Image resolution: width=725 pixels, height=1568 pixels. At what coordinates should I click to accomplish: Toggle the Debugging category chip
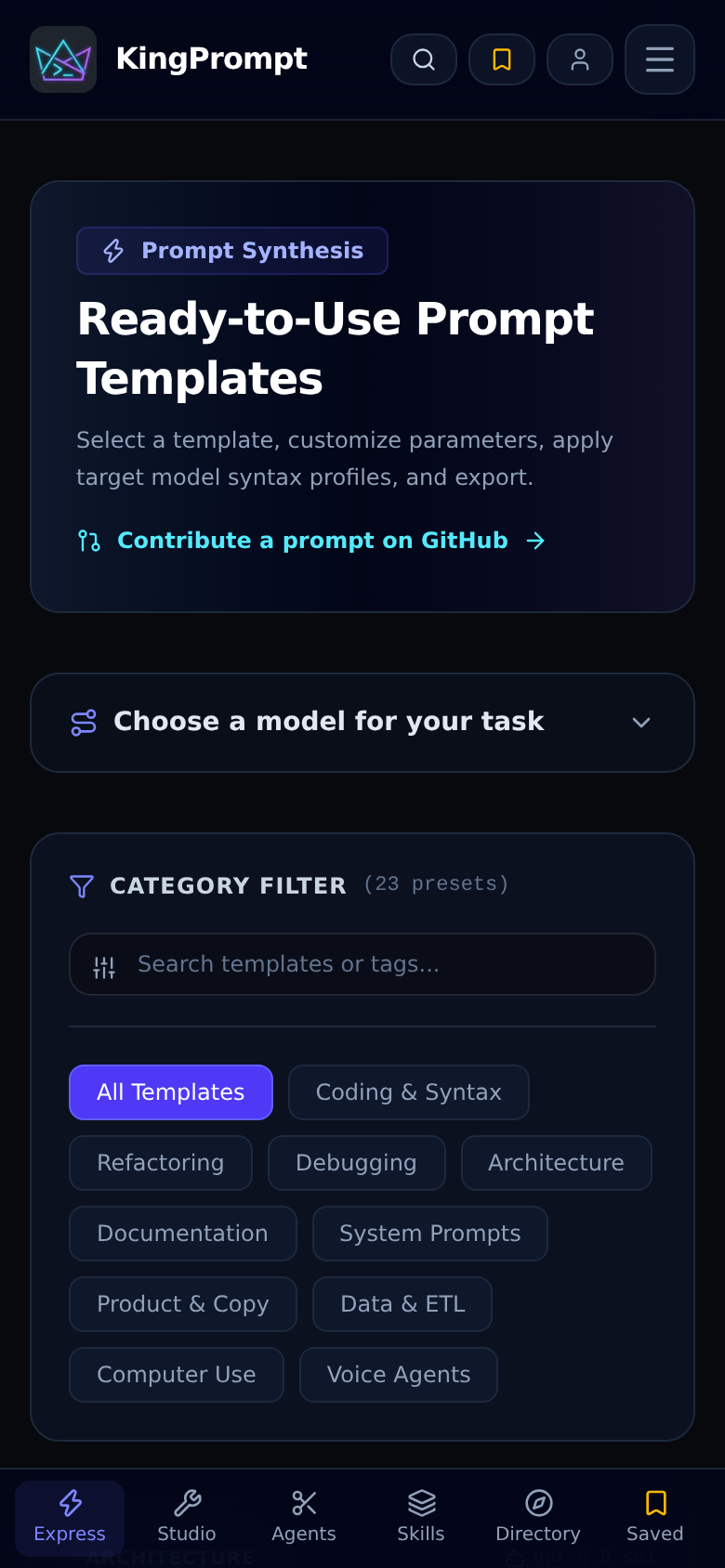tap(357, 1163)
